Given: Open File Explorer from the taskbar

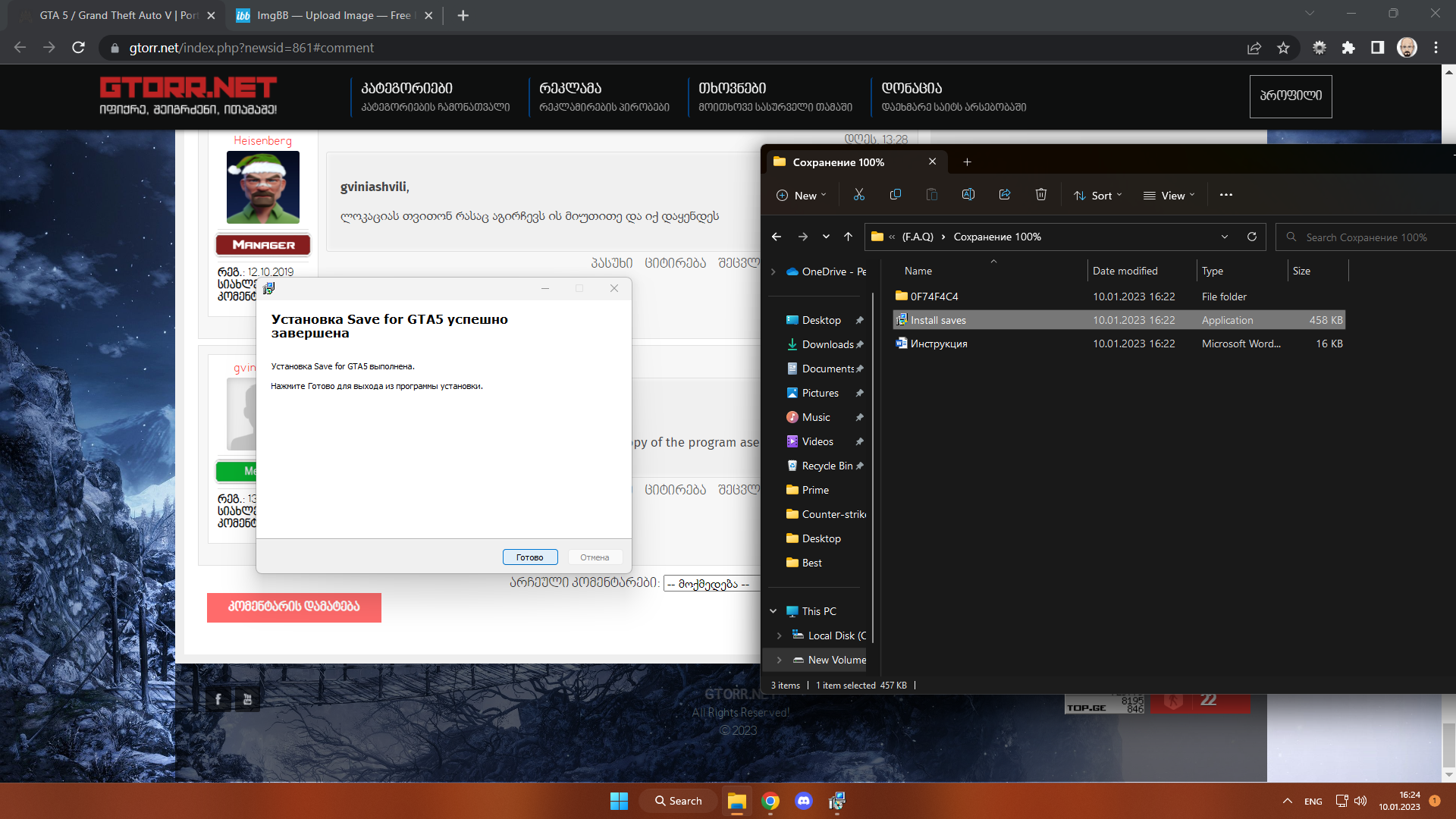Looking at the screenshot, I should point(736,801).
